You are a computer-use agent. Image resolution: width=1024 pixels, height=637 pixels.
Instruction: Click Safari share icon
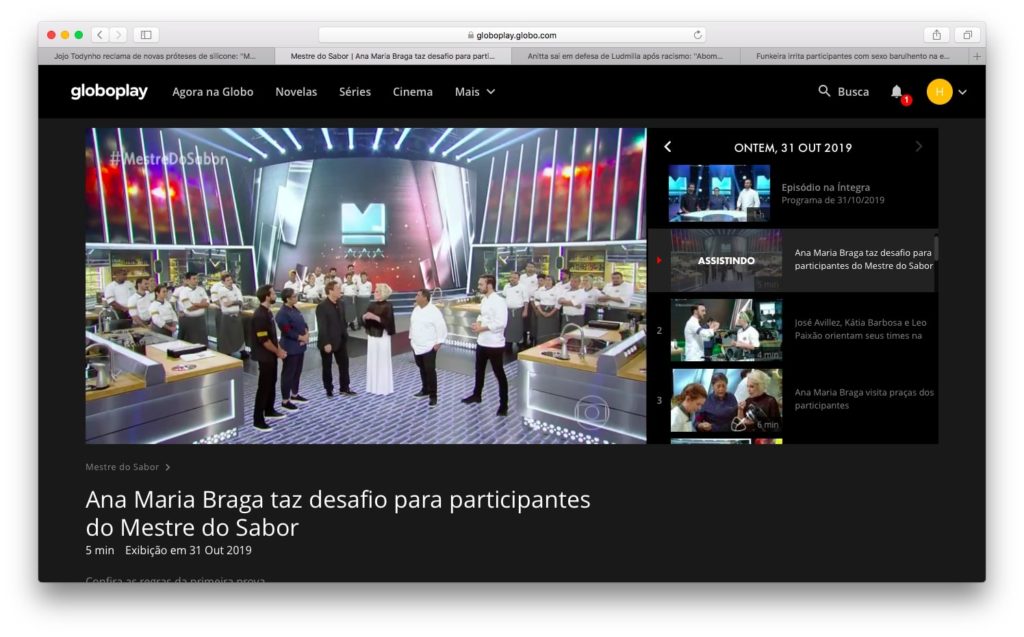pos(937,35)
